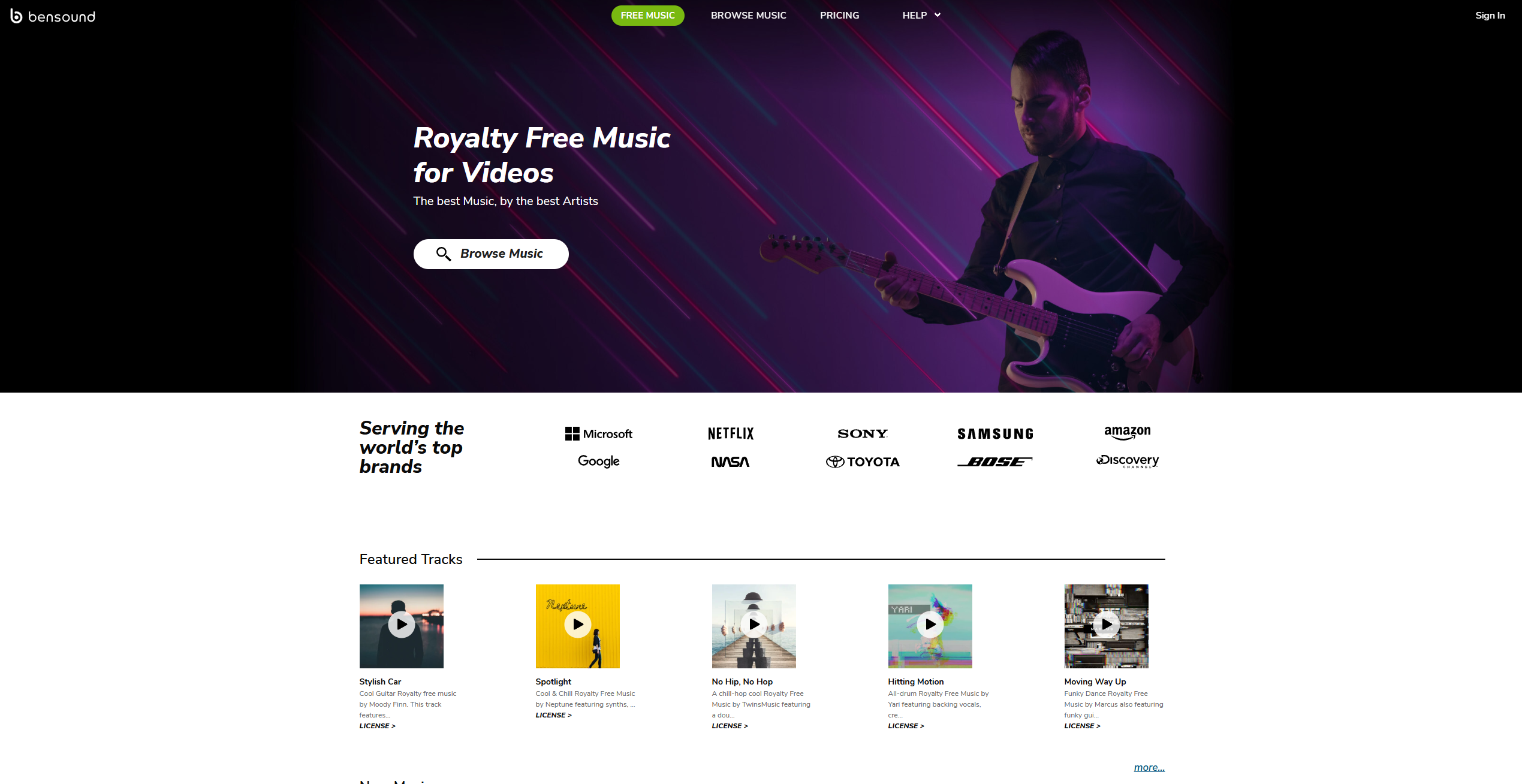Click the Toyota brand logo
Screen dimensions: 1522x784
coord(863,462)
